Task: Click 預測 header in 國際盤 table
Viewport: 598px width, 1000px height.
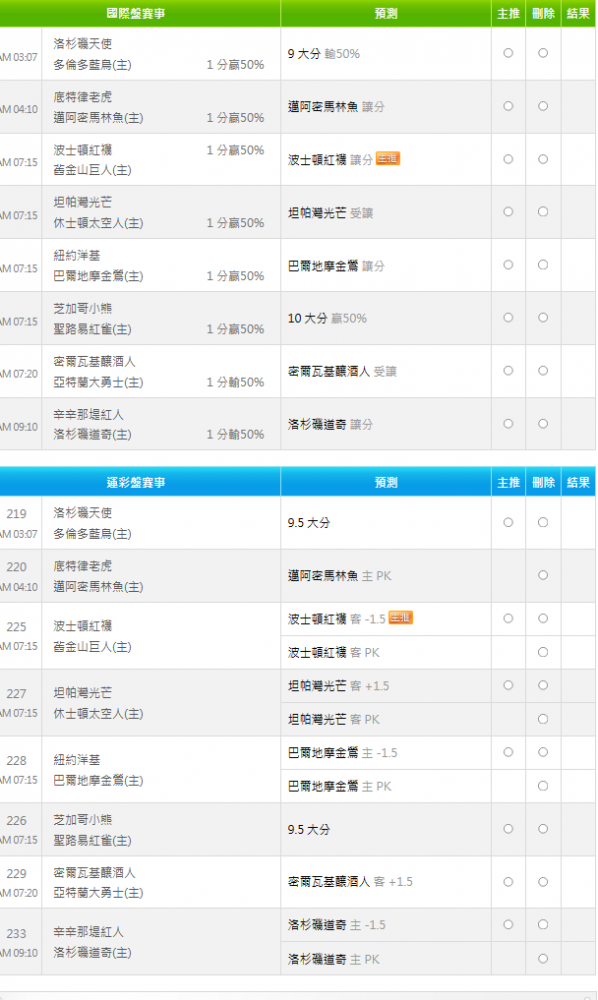Action: click(386, 13)
